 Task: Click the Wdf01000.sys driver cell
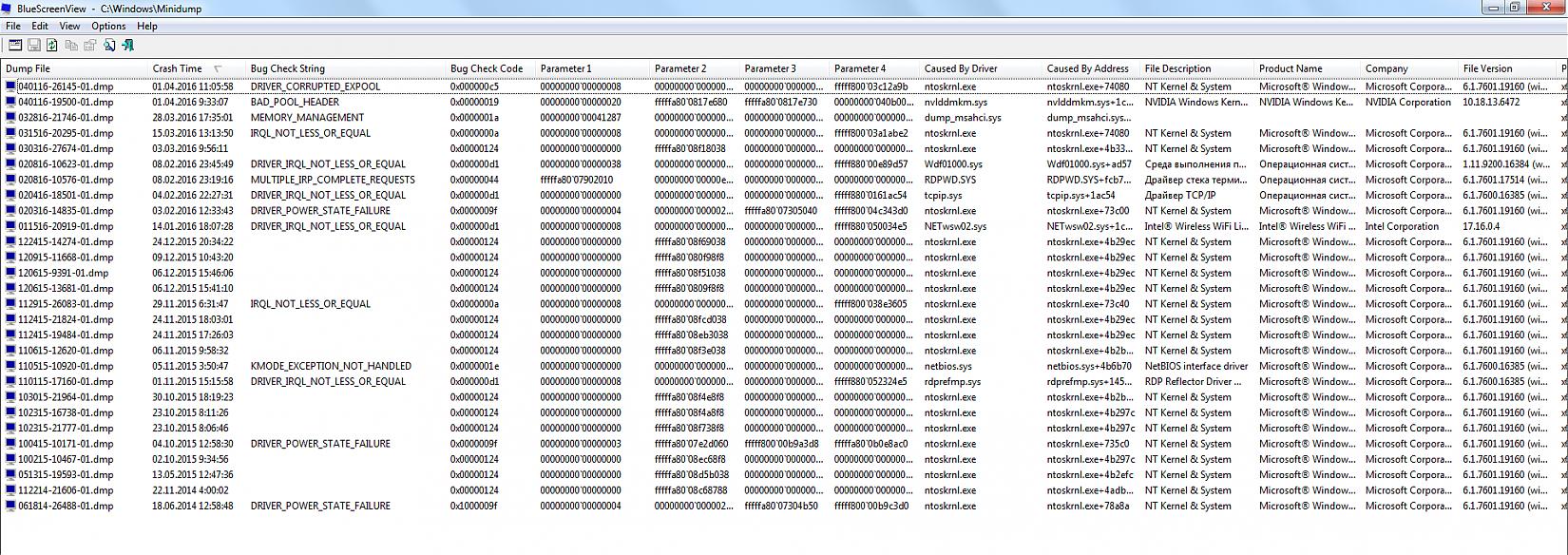pos(953,163)
